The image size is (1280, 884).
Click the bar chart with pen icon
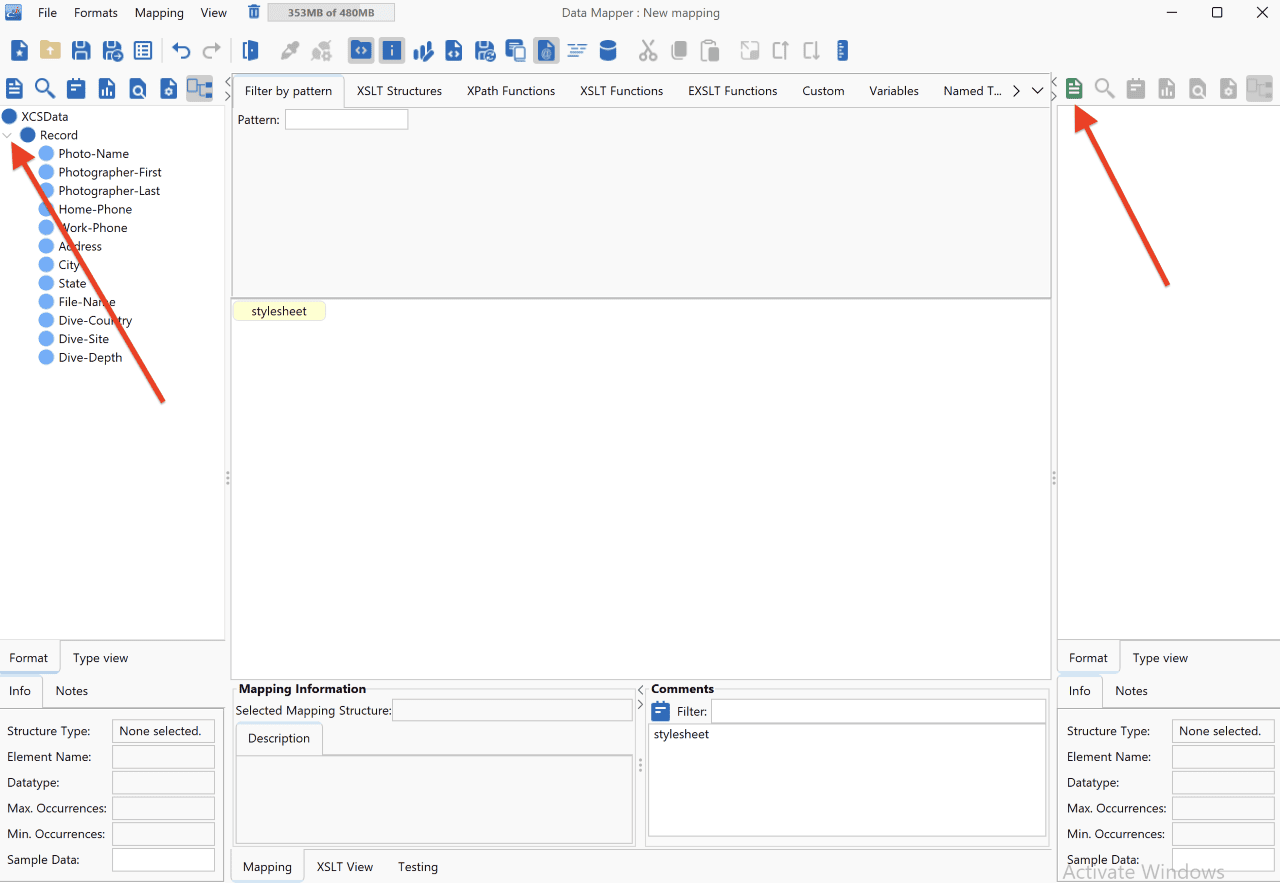[423, 50]
